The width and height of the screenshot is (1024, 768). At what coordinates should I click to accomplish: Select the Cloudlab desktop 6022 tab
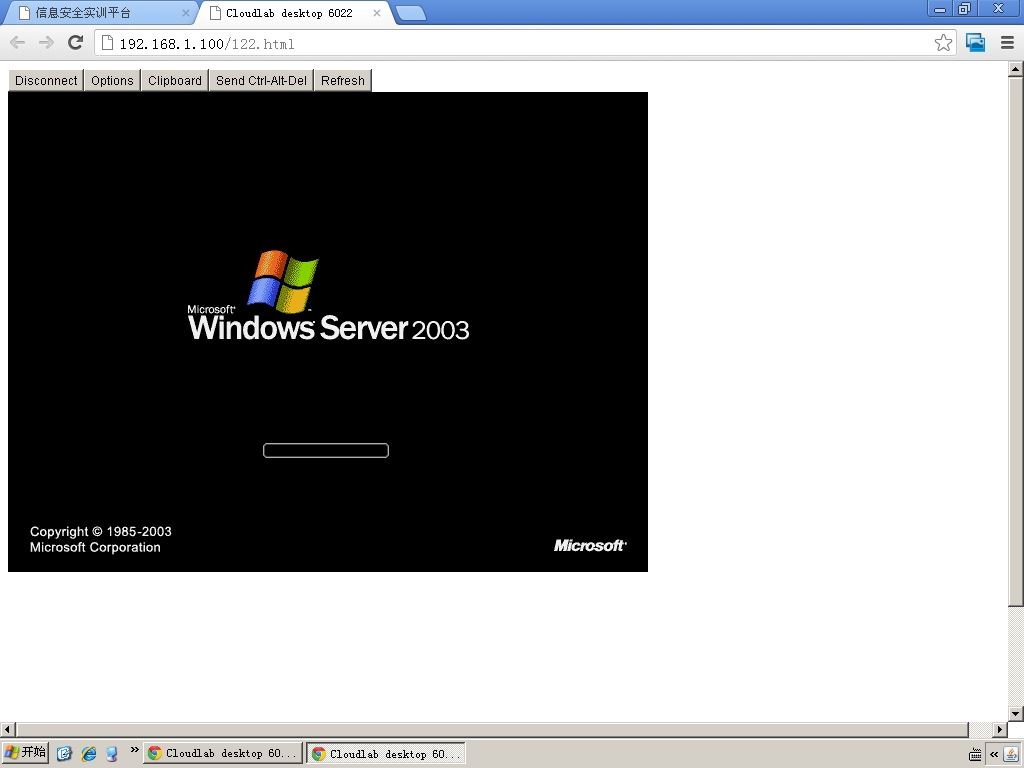click(294, 12)
